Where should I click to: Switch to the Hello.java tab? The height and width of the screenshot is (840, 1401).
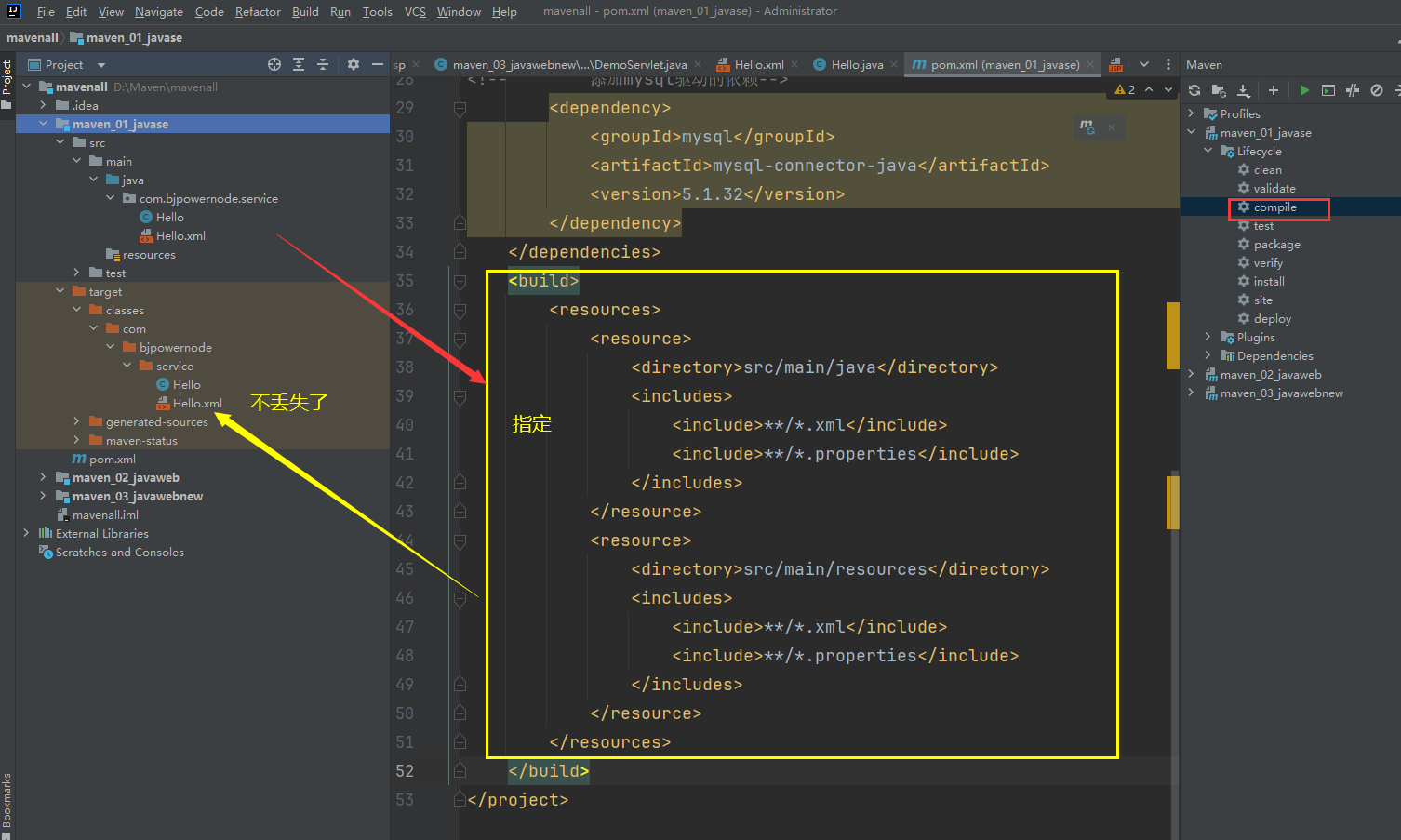point(856,64)
